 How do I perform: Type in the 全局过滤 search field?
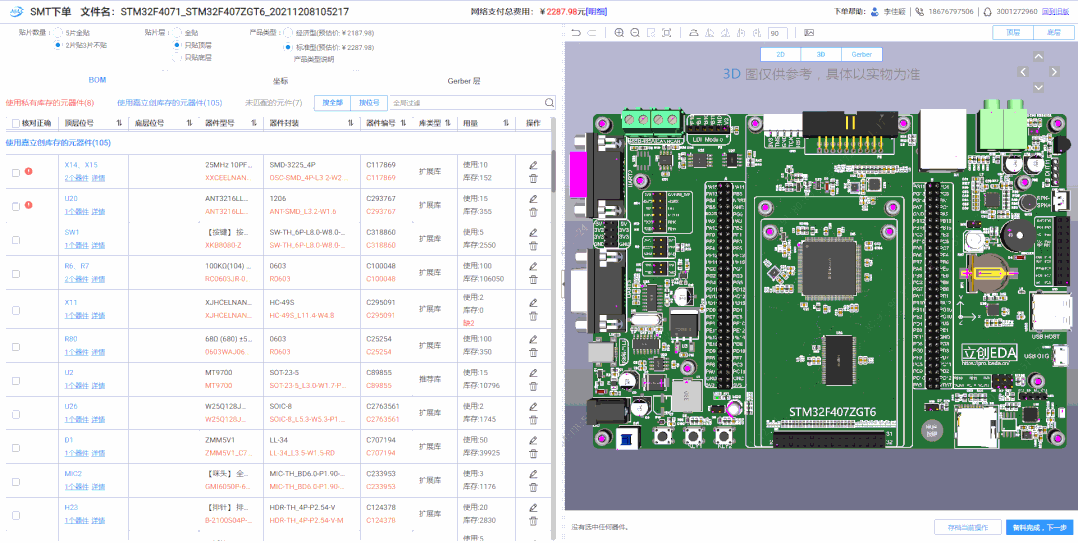coord(465,102)
